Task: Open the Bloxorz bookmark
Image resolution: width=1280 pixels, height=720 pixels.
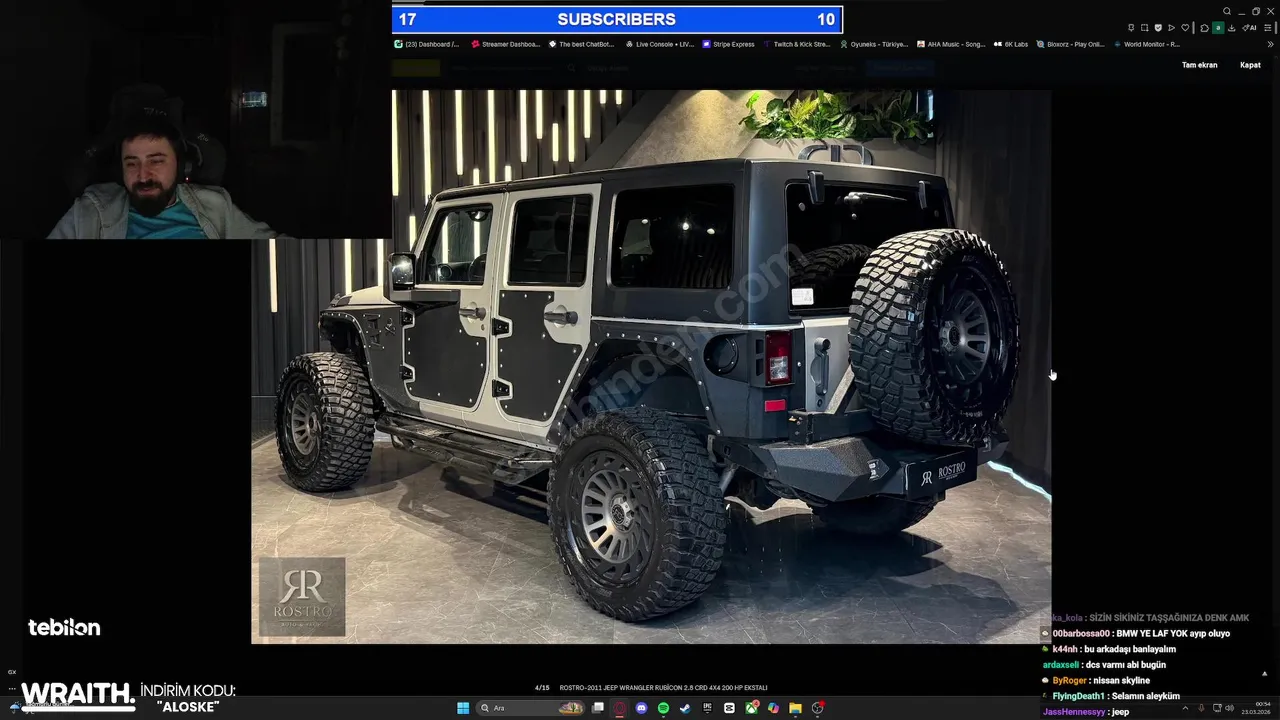Action: [1070, 44]
